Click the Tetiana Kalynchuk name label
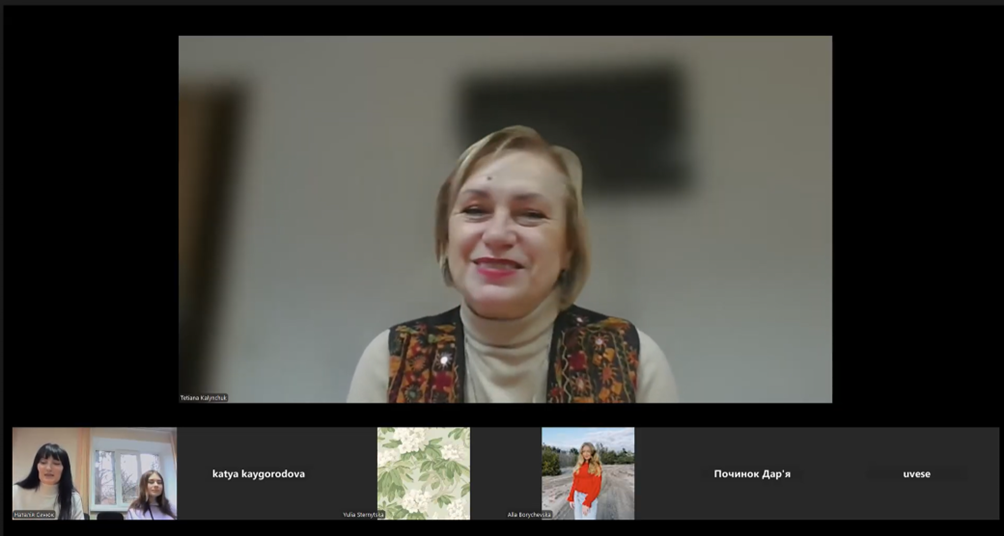This screenshot has width=1004, height=536. click(x=204, y=397)
